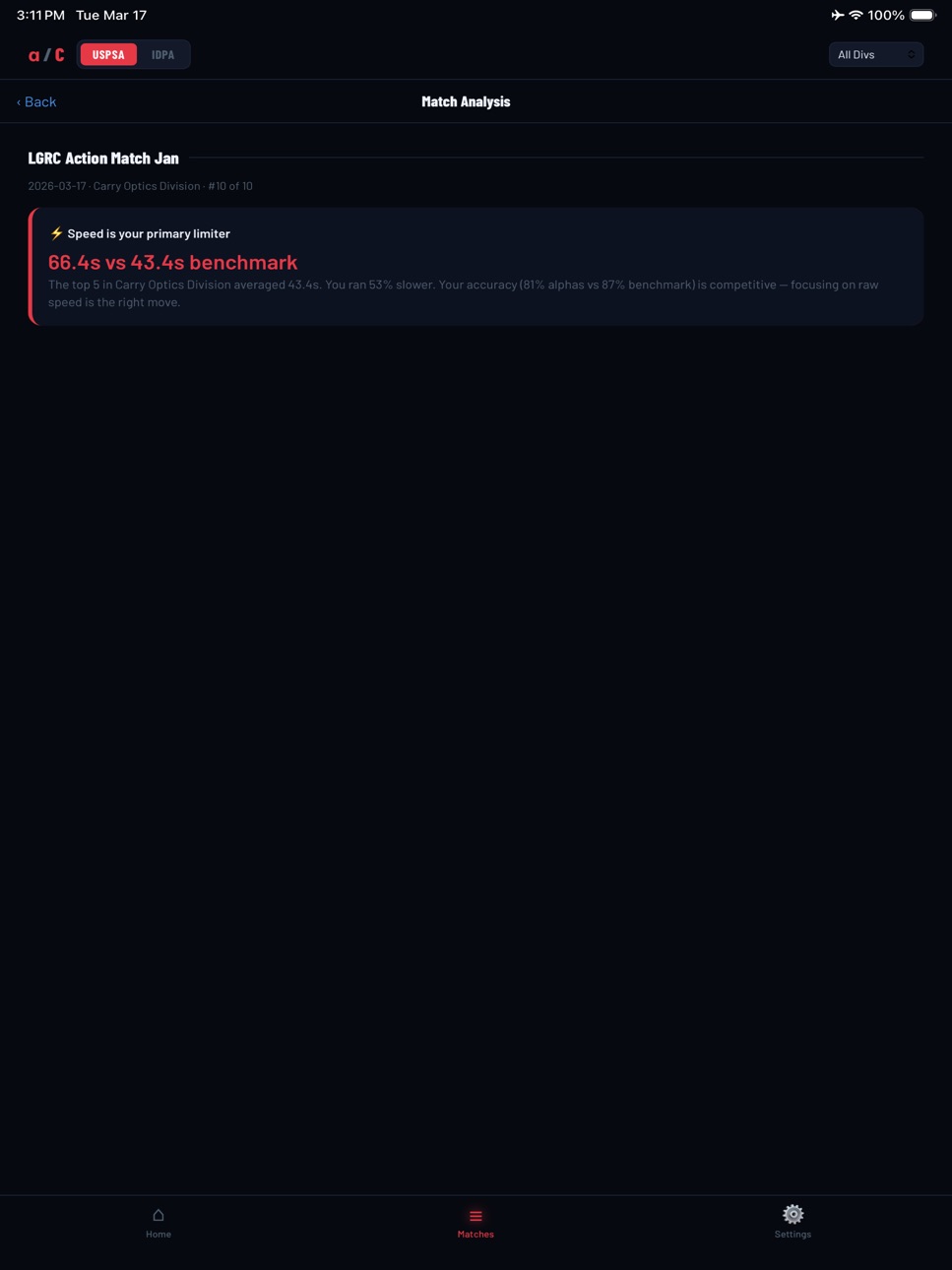
Task: Switch to USPSA mode
Action: click(x=108, y=55)
